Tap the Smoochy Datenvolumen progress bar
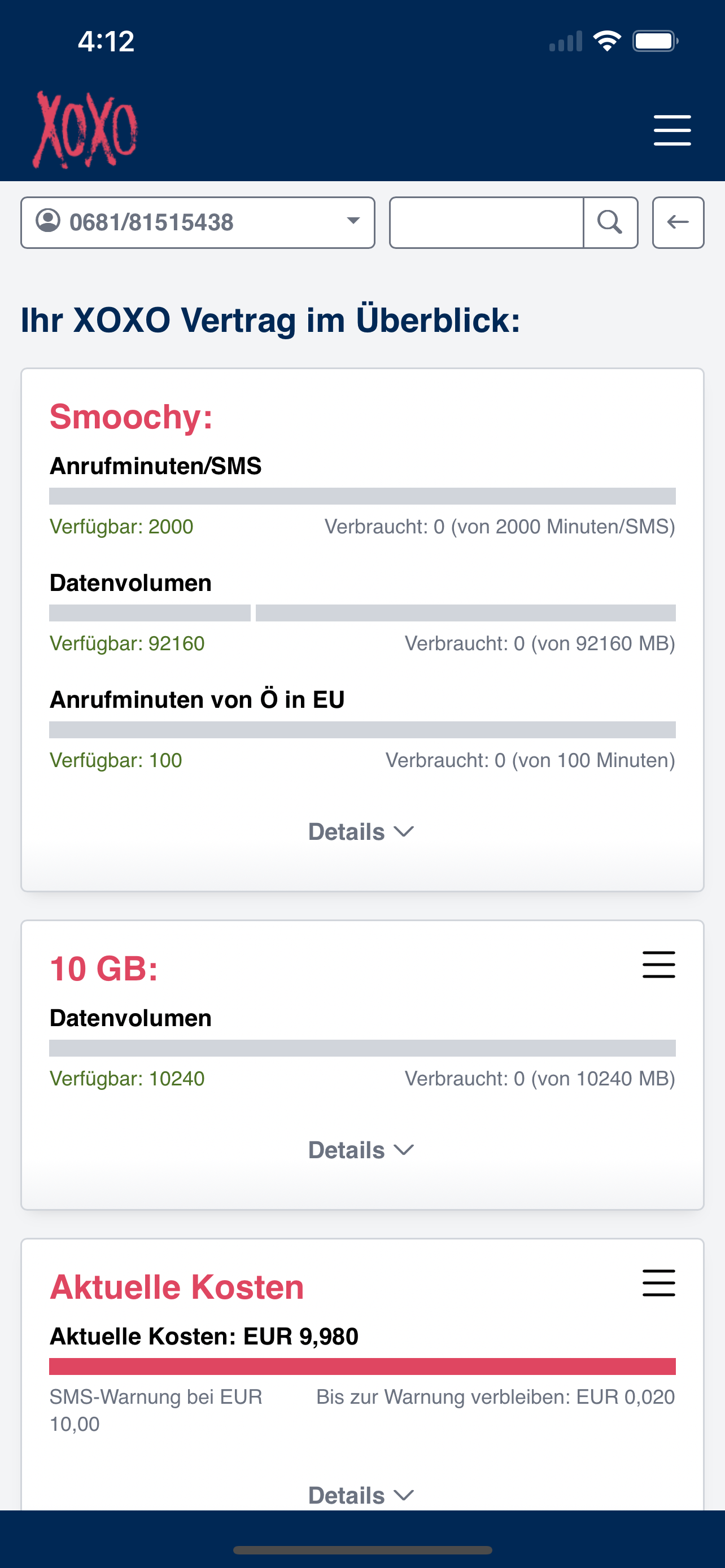Viewport: 725px width, 1568px height. click(362, 613)
